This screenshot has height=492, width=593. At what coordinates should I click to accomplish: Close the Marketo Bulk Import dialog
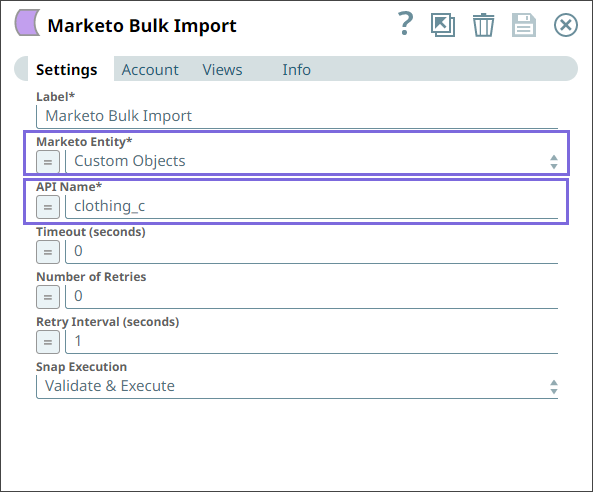[x=566, y=25]
